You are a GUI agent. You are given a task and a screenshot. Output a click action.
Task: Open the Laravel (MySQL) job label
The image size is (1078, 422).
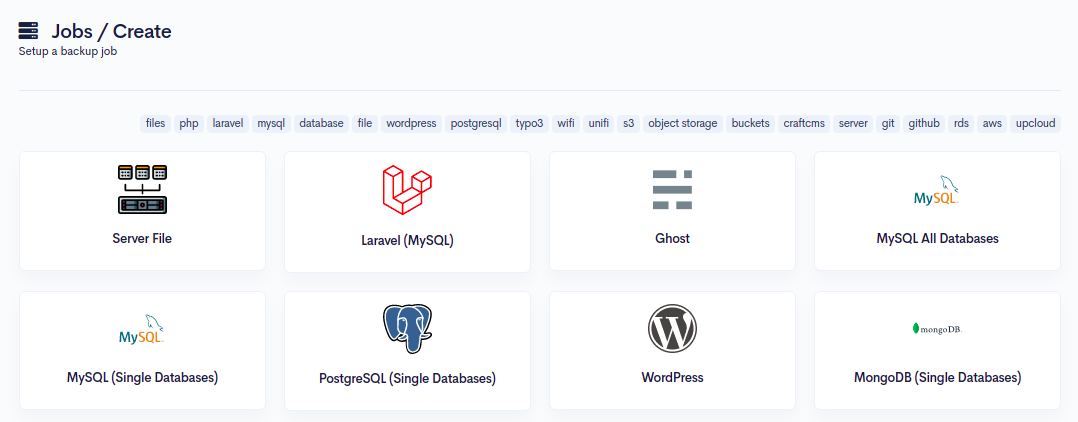(408, 241)
